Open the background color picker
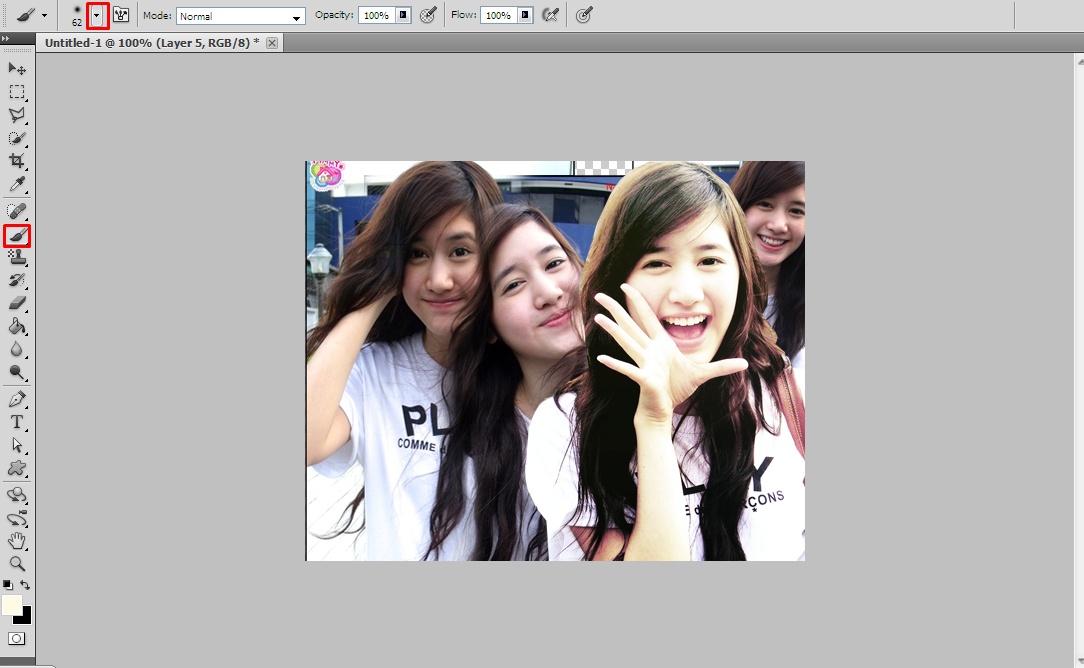This screenshot has width=1084, height=668. (x=25, y=618)
